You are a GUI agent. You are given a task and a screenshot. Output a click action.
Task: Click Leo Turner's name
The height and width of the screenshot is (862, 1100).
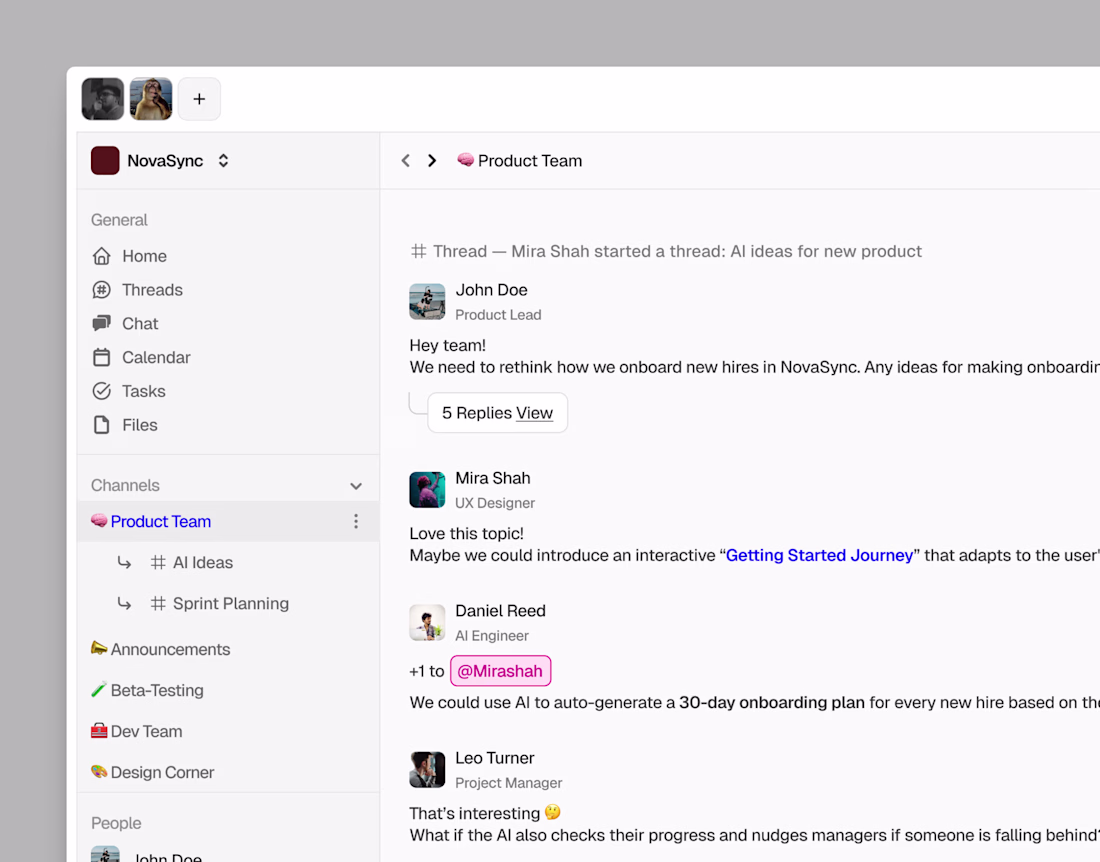[x=495, y=758]
